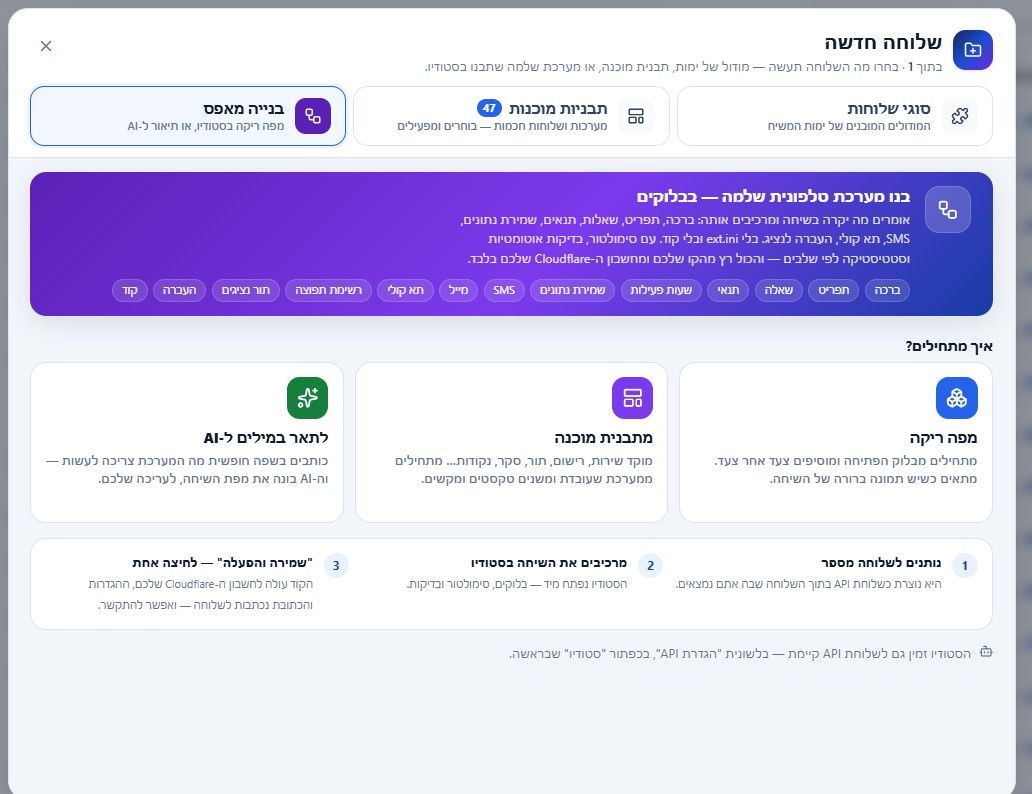Image resolution: width=1032 pixels, height=794 pixels.
Task: Click the מייל block chip
Action: 458,290
